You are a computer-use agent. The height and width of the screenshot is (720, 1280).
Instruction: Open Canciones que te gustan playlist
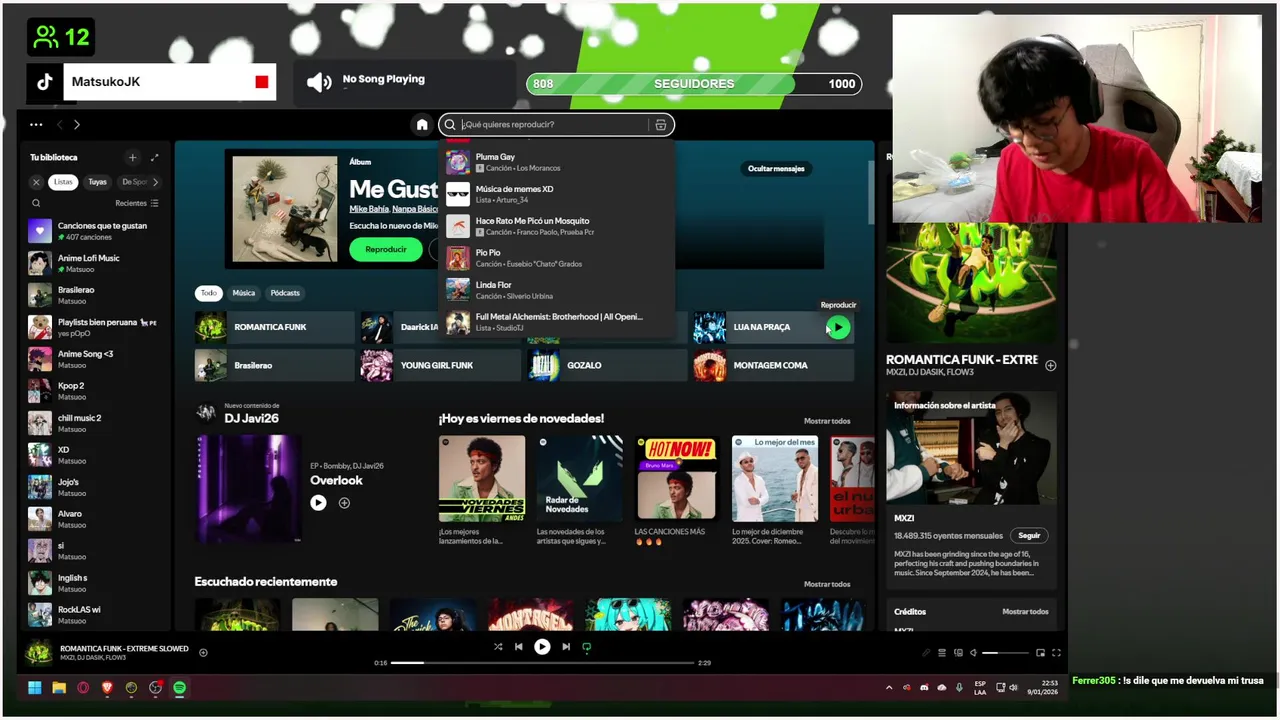coord(95,231)
